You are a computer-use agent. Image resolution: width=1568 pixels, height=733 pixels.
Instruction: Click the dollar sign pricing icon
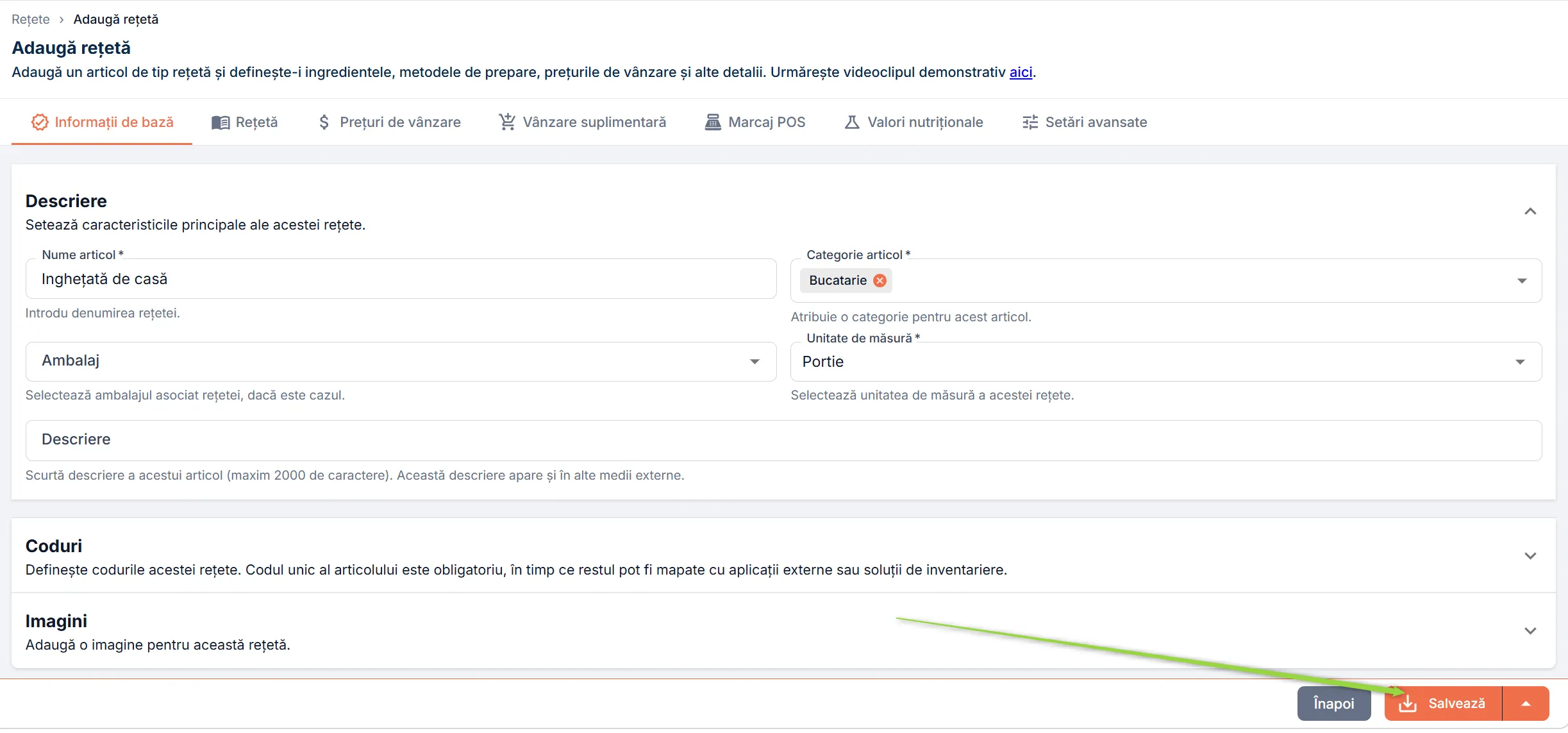(x=324, y=122)
